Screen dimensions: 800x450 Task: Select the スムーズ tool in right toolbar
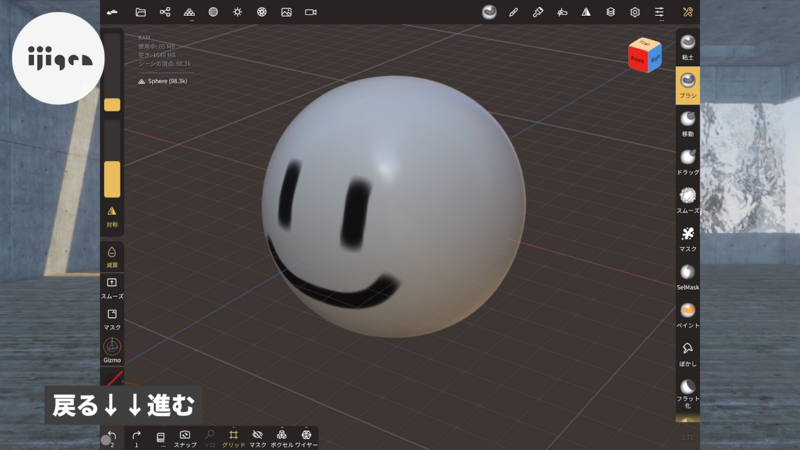[688, 200]
